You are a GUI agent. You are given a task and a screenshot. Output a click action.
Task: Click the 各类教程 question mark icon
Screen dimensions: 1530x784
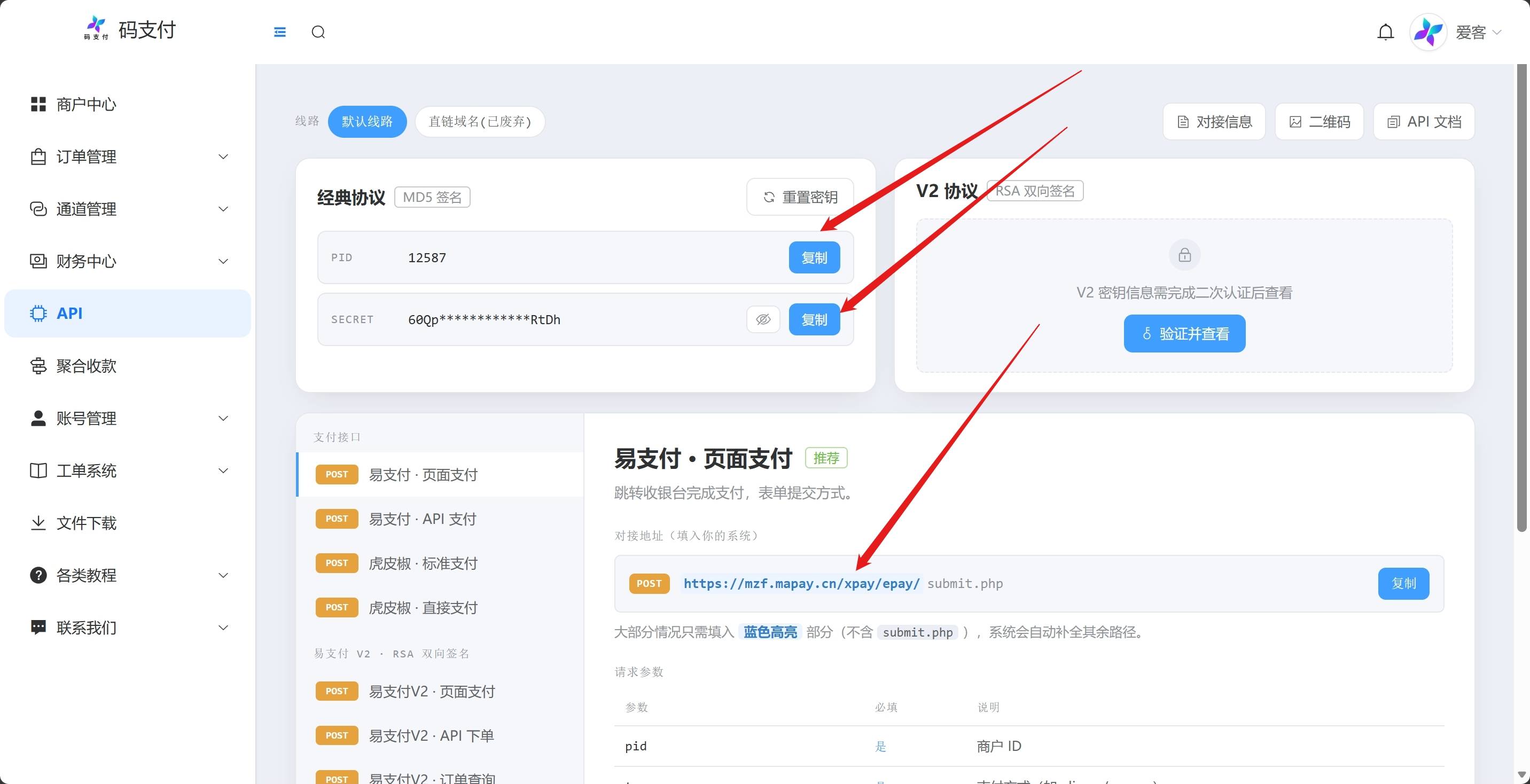click(x=38, y=575)
